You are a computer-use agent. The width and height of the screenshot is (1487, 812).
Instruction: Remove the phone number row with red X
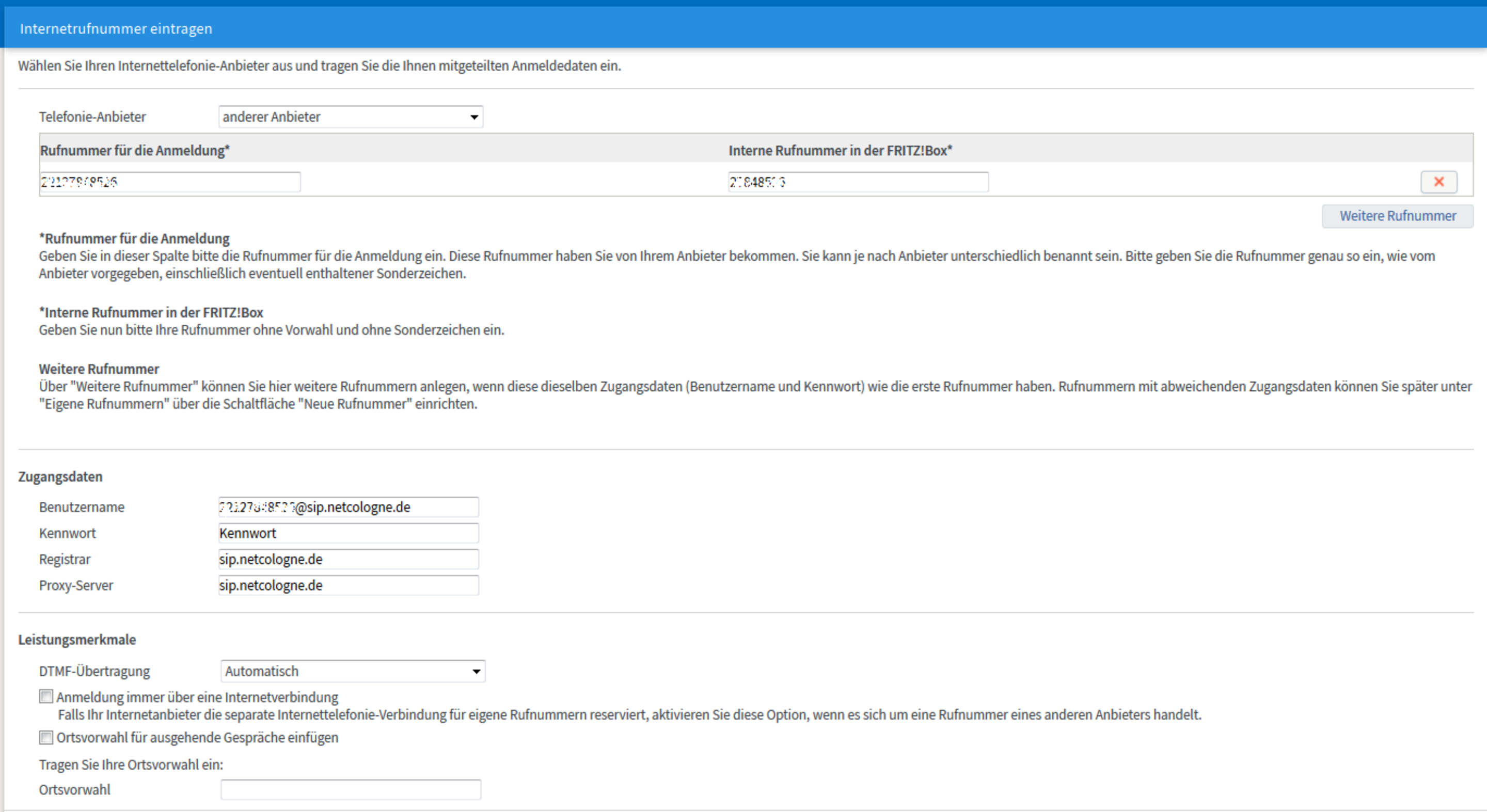click(x=1438, y=182)
